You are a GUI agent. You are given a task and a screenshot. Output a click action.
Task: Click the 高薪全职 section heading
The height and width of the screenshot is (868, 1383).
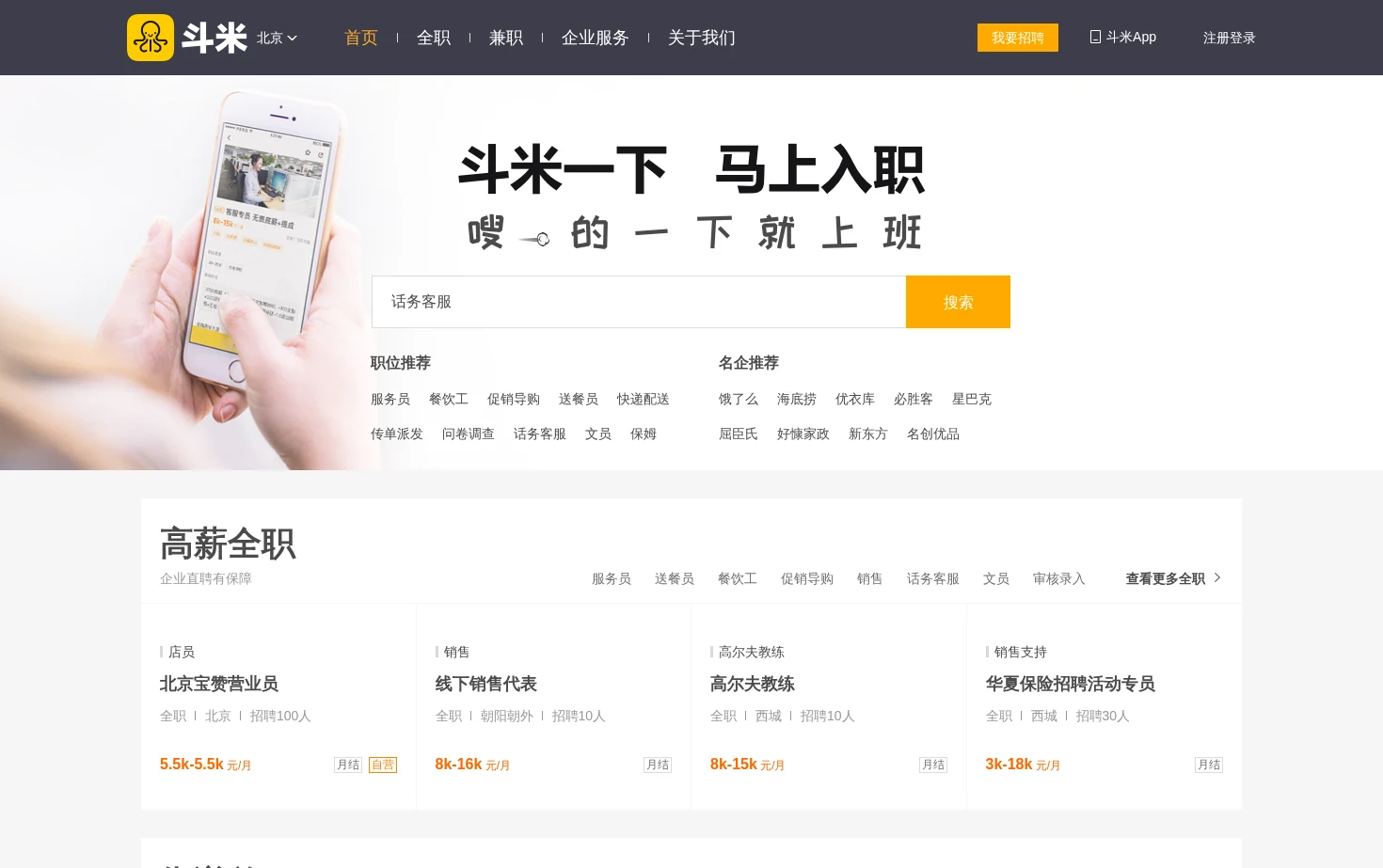[228, 544]
